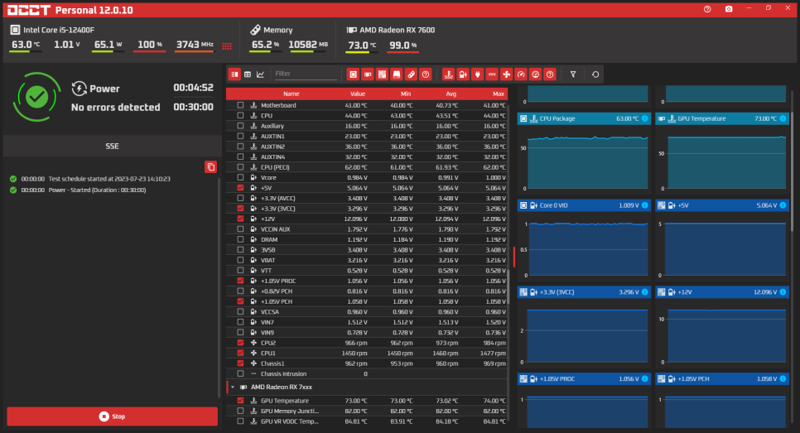Toggle the CPU sensor filter icon
Image resolution: width=800 pixels, height=433 pixels.
pos(353,74)
